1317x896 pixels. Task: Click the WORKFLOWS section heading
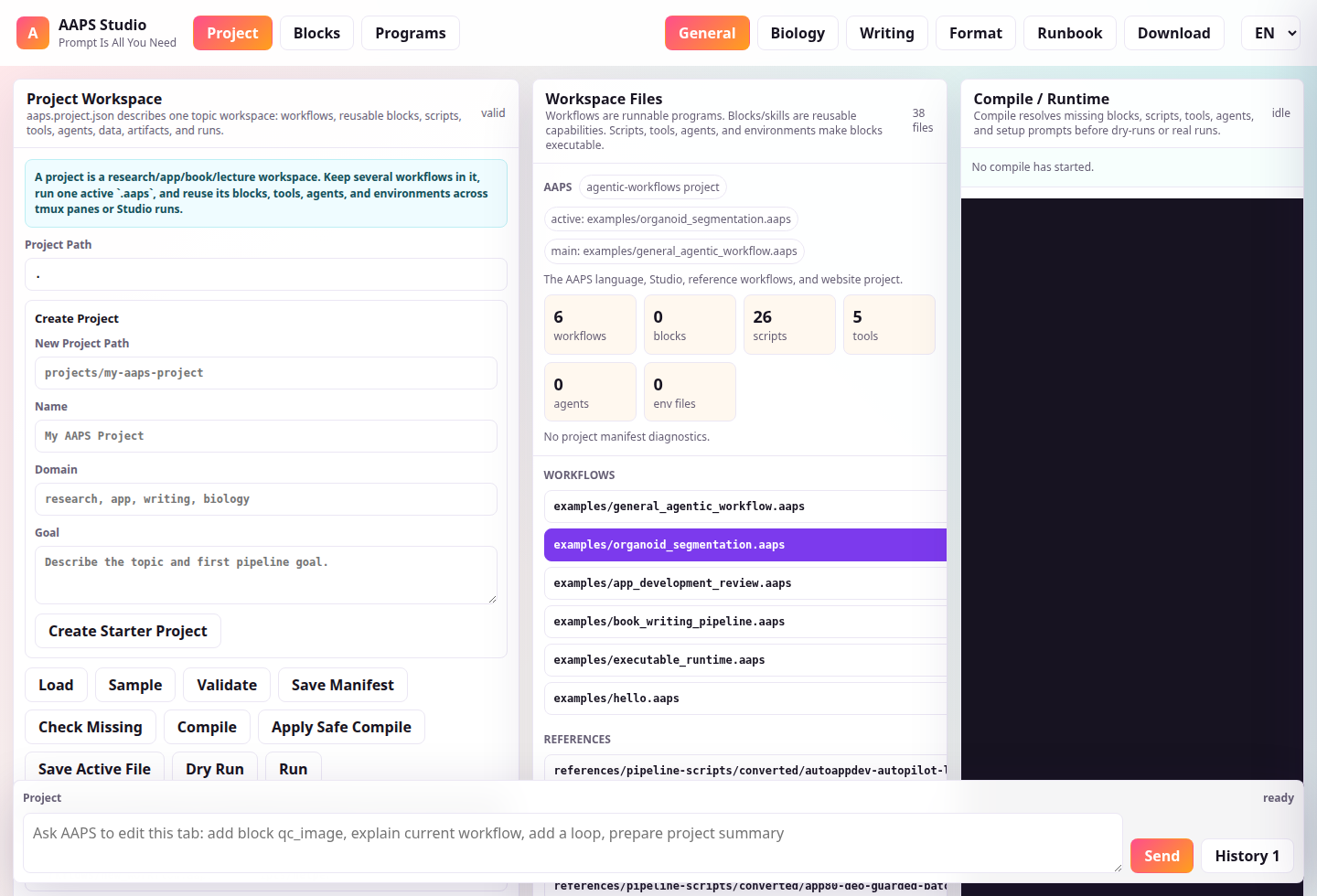coord(579,475)
